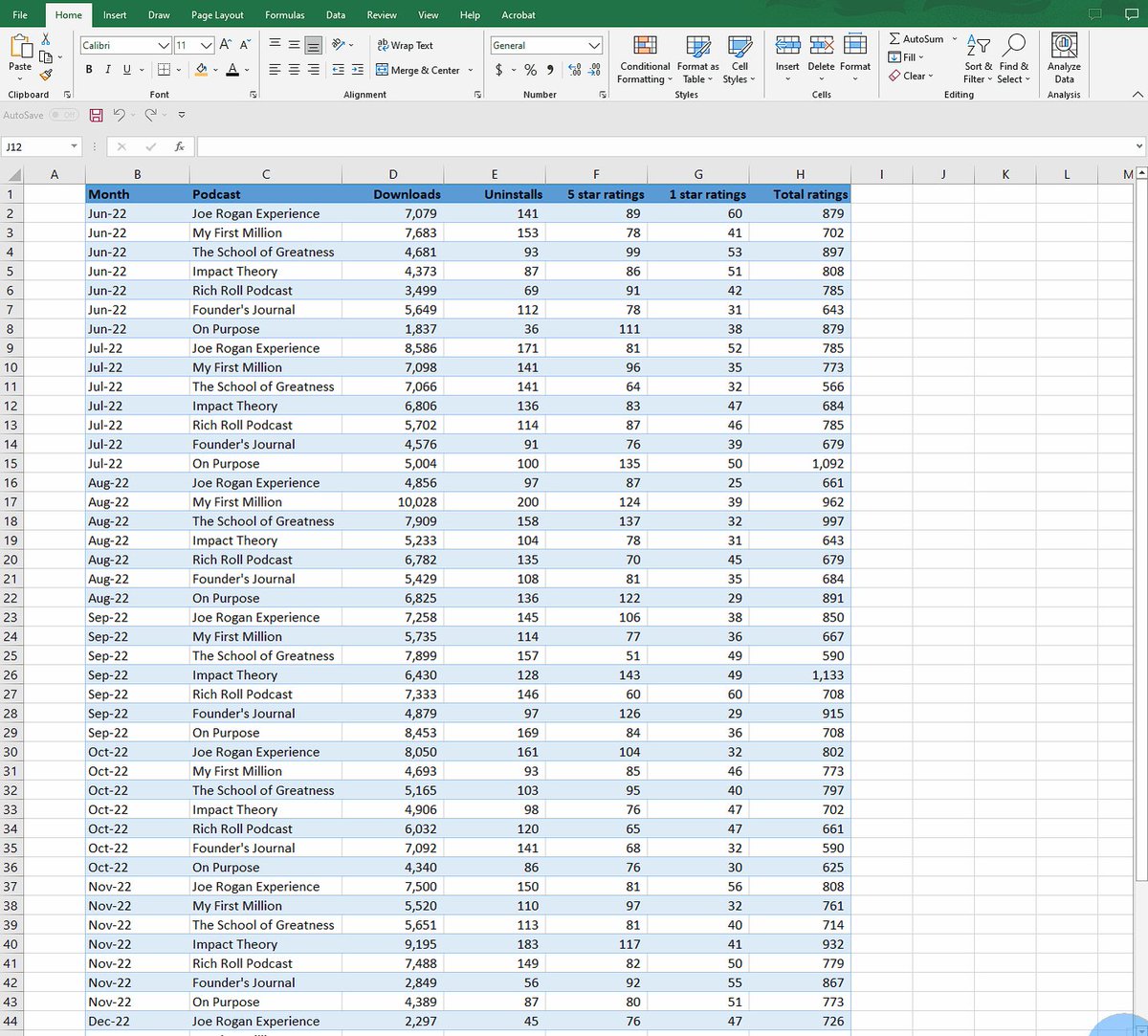Open Analyze Data

(x=1064, y=59)
